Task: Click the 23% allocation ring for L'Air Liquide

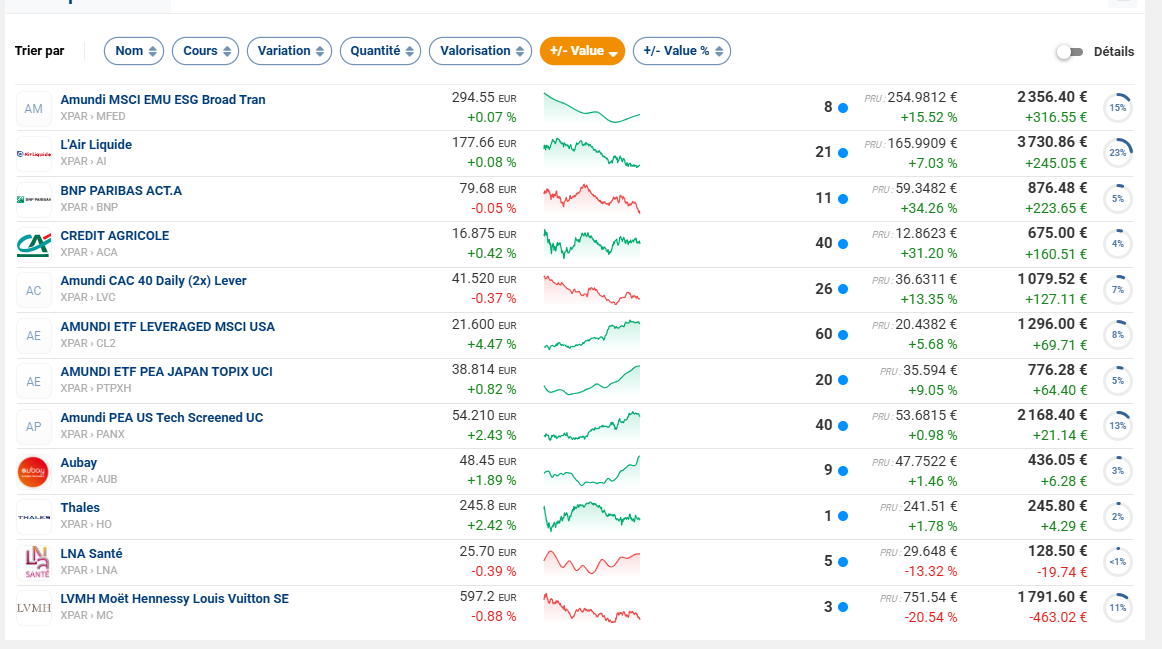Action: point(1118,153)
